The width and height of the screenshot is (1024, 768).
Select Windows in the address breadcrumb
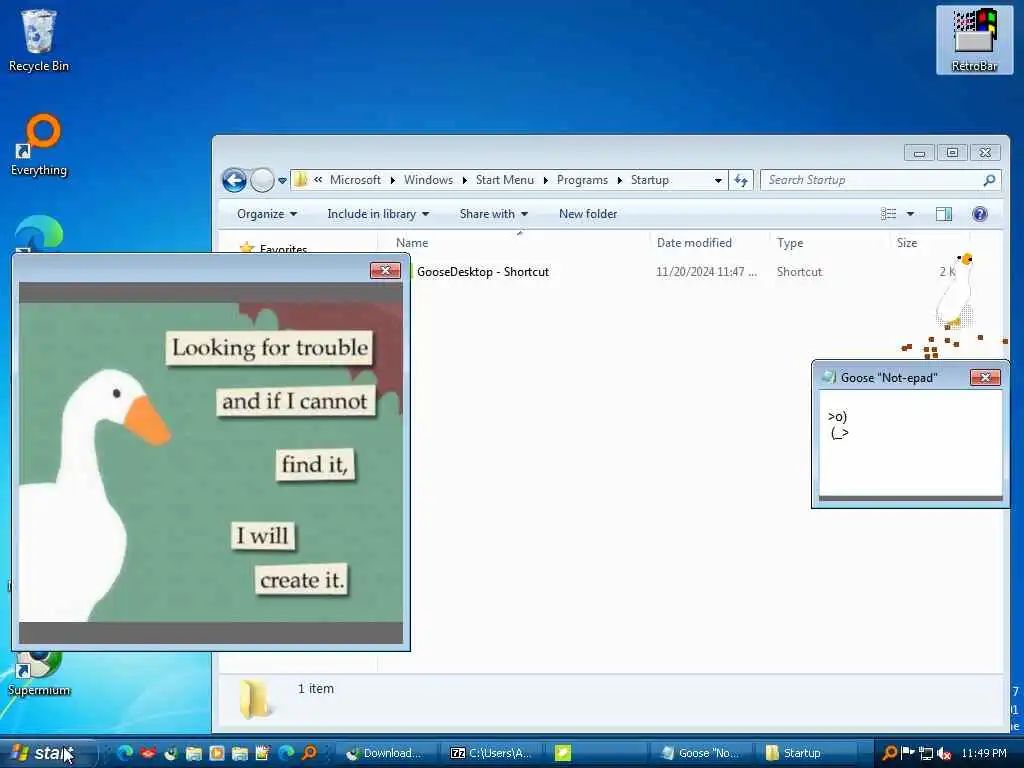[428, 180]
